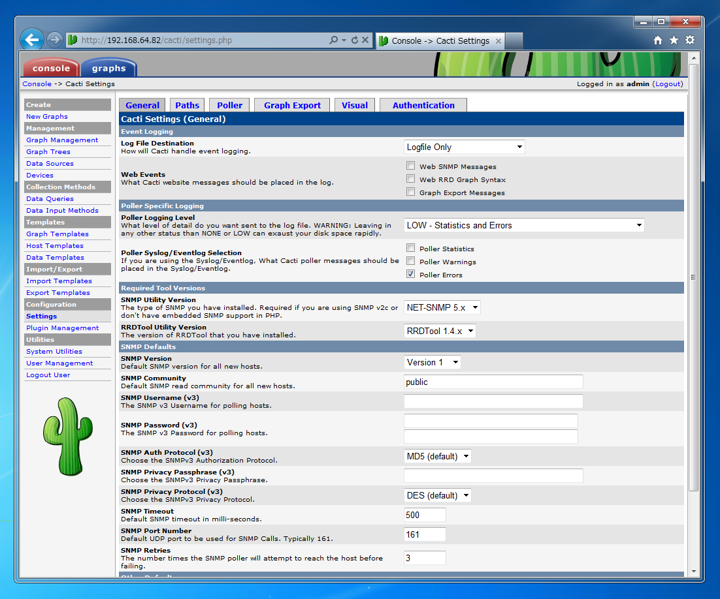Check the Poller Warnings box
This screenshot has width=720, height=599.
pos(411,261)
